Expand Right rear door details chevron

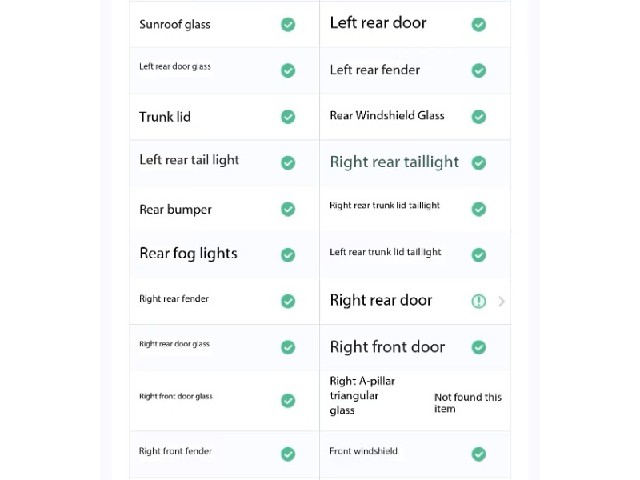(501, 301)
